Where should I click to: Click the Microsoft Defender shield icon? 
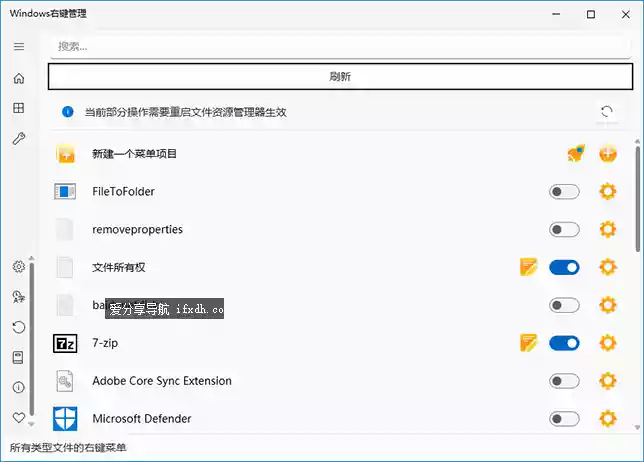tap(65, 418)
